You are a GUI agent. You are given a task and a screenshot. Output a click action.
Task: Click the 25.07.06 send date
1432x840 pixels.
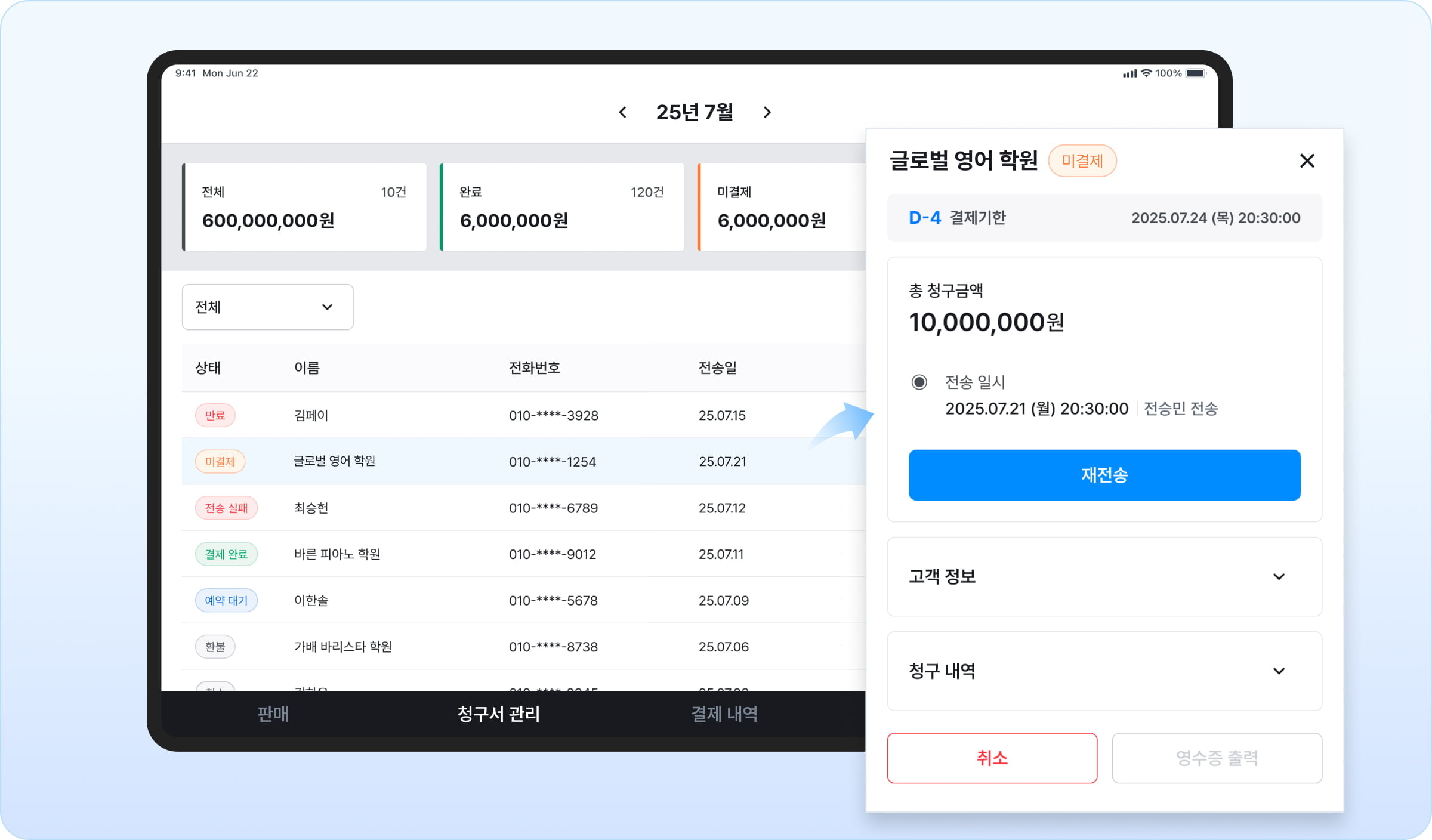723,646
